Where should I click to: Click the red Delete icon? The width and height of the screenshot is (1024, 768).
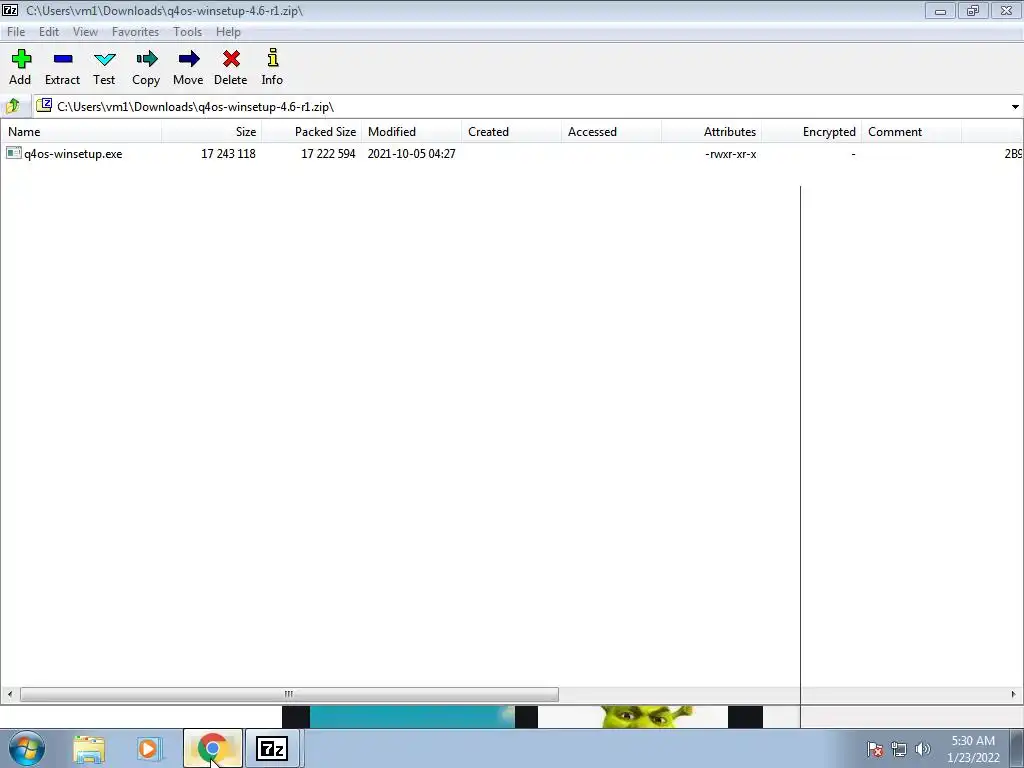[231, 59]
